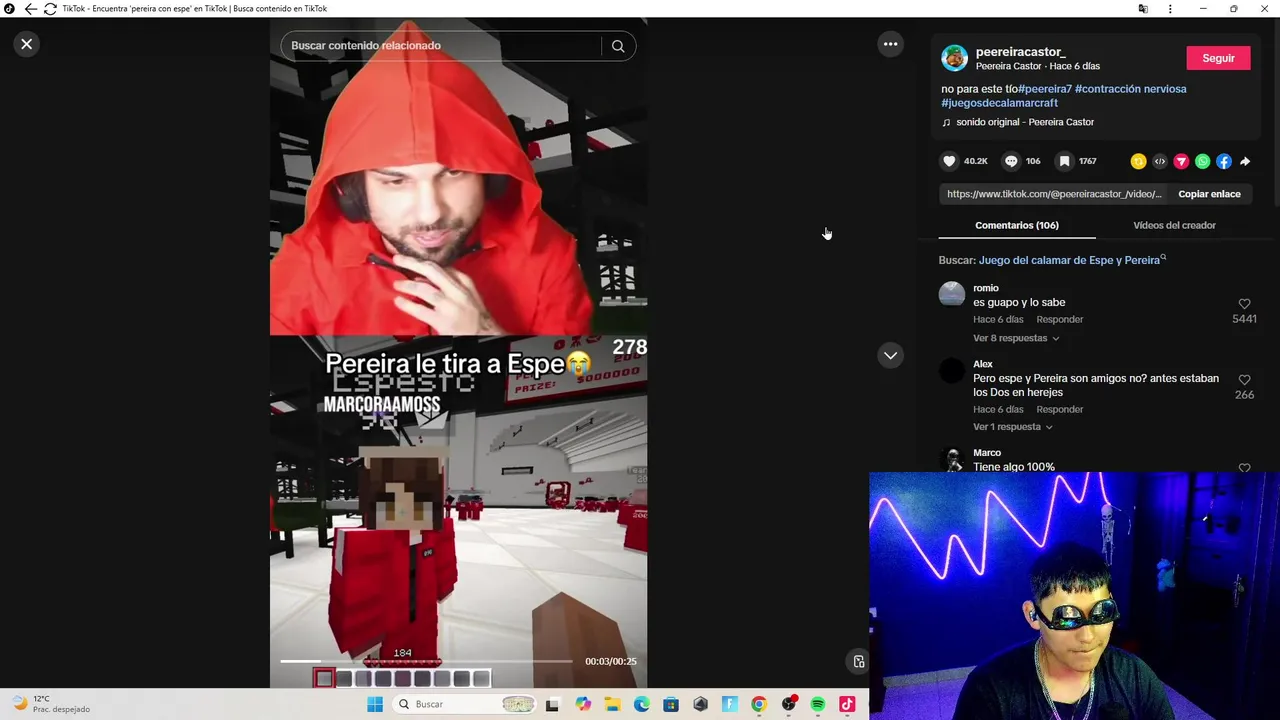This screenshot has height=720, width=1280.
Task: Switch to 'Videos del creador' tab
Action: (1174, 225)
